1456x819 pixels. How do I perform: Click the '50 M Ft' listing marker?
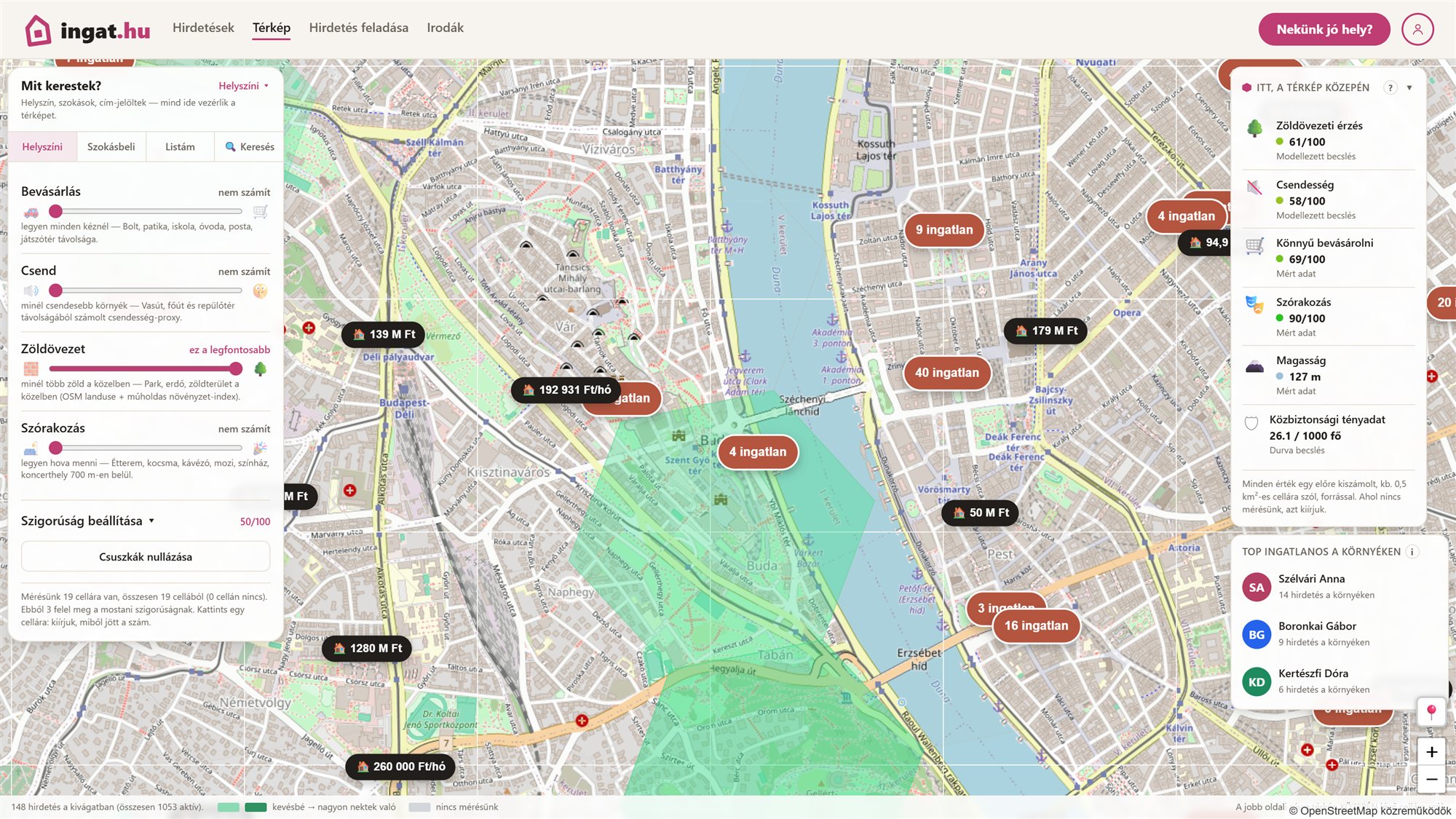(980, 513)
